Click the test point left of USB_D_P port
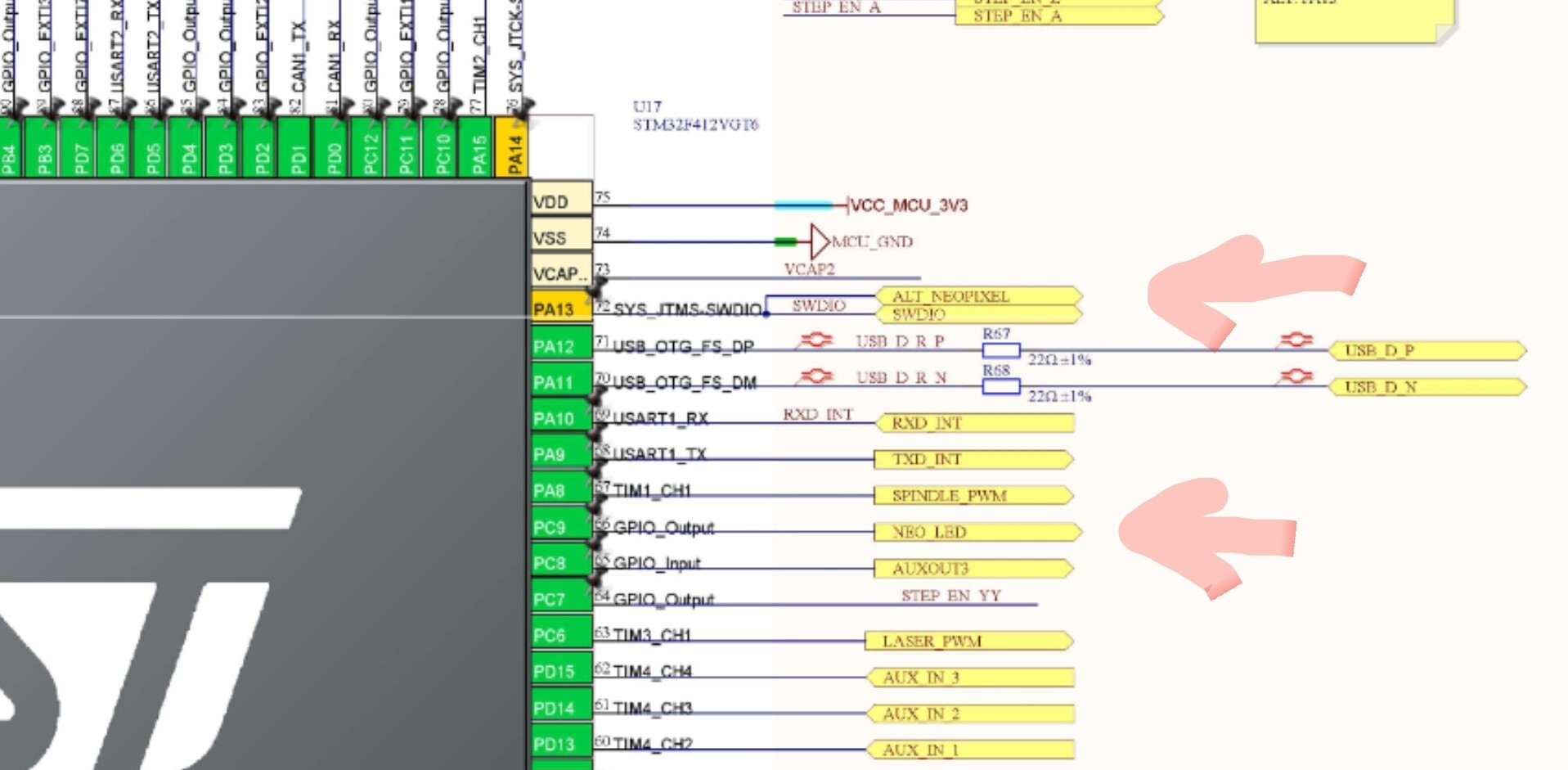 point(1296,340)
